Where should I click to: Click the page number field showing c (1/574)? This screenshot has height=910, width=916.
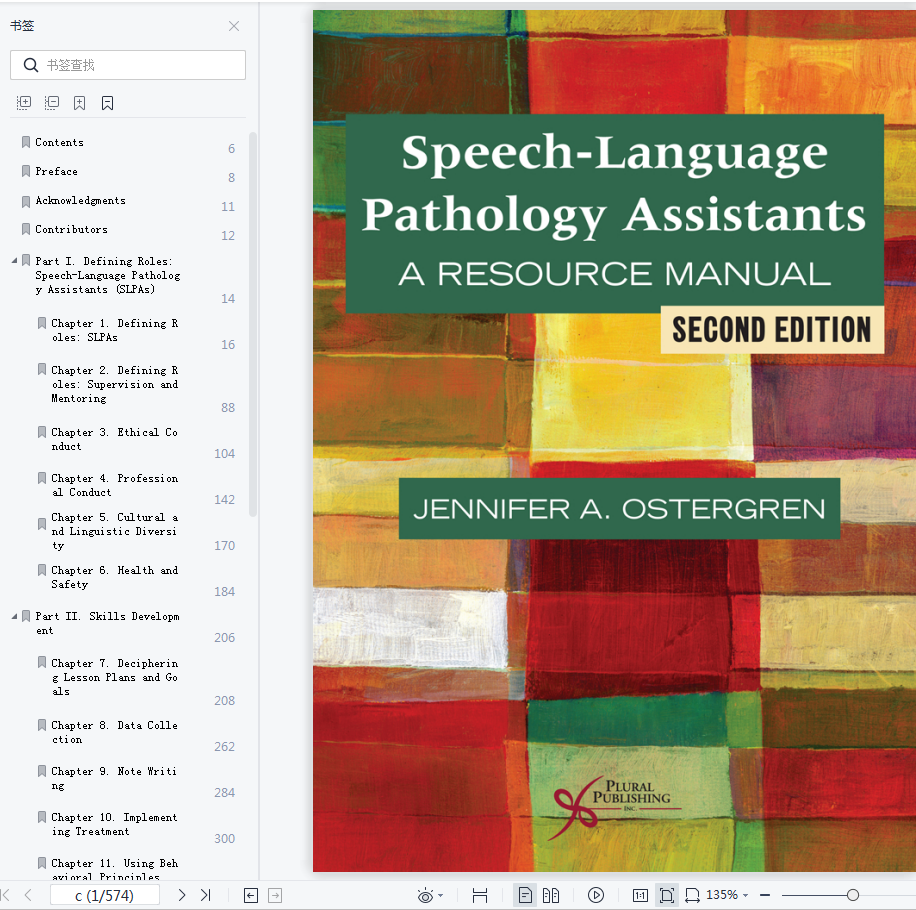105,895
